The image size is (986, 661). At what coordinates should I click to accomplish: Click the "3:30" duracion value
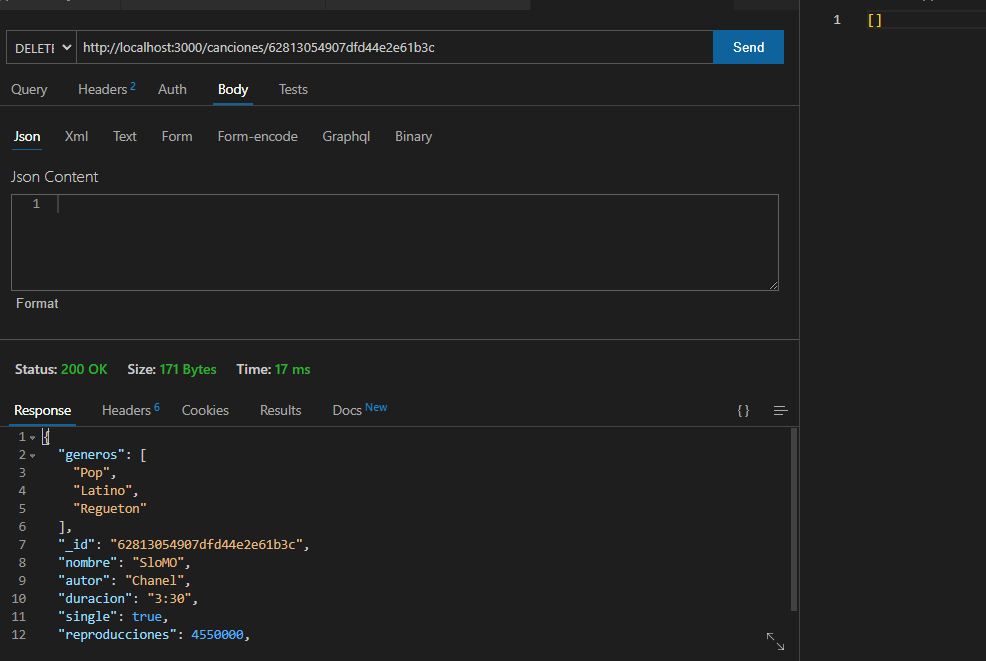coord(169,599)
